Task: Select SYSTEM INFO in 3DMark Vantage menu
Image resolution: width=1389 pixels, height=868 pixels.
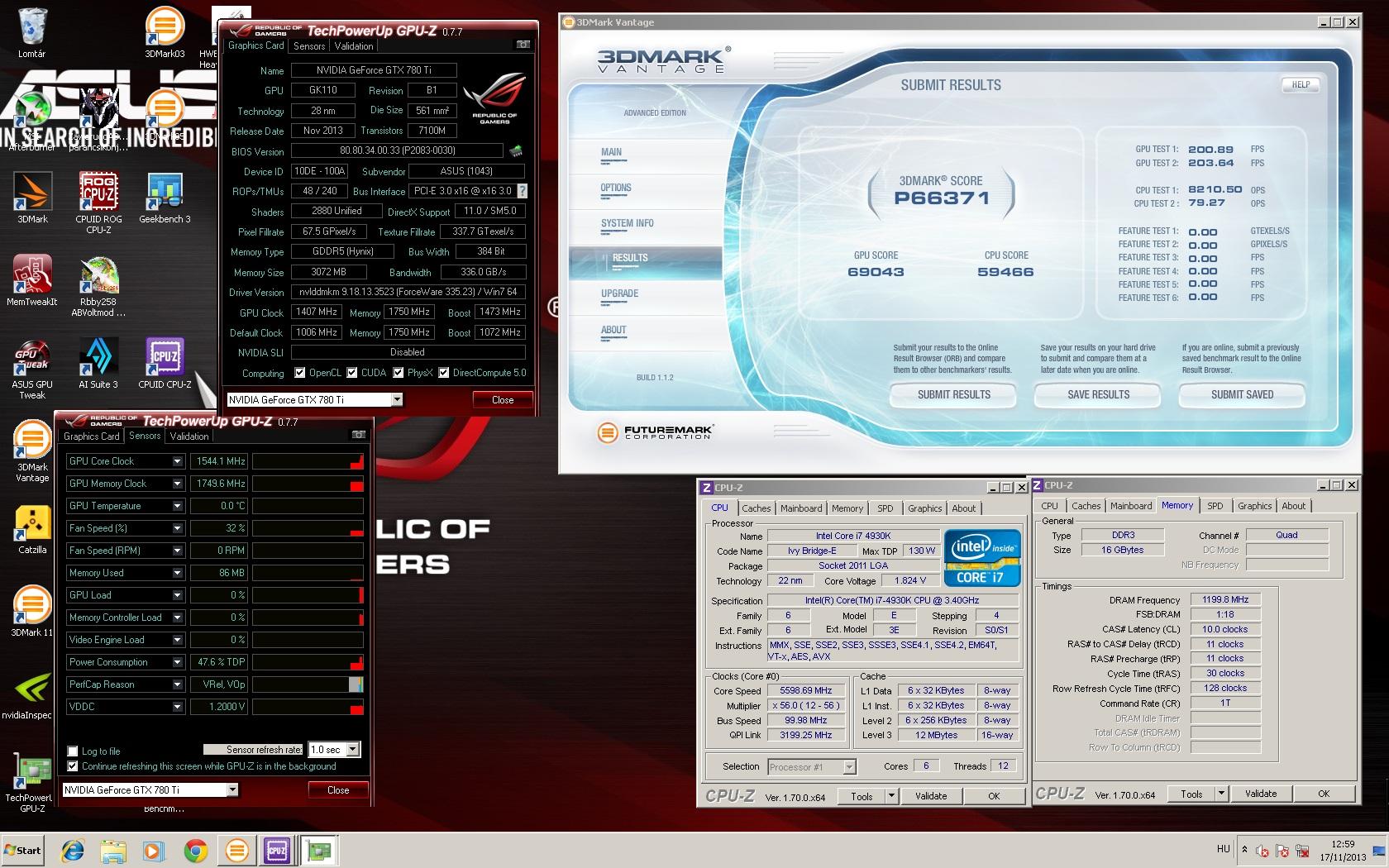Action: 628,223
